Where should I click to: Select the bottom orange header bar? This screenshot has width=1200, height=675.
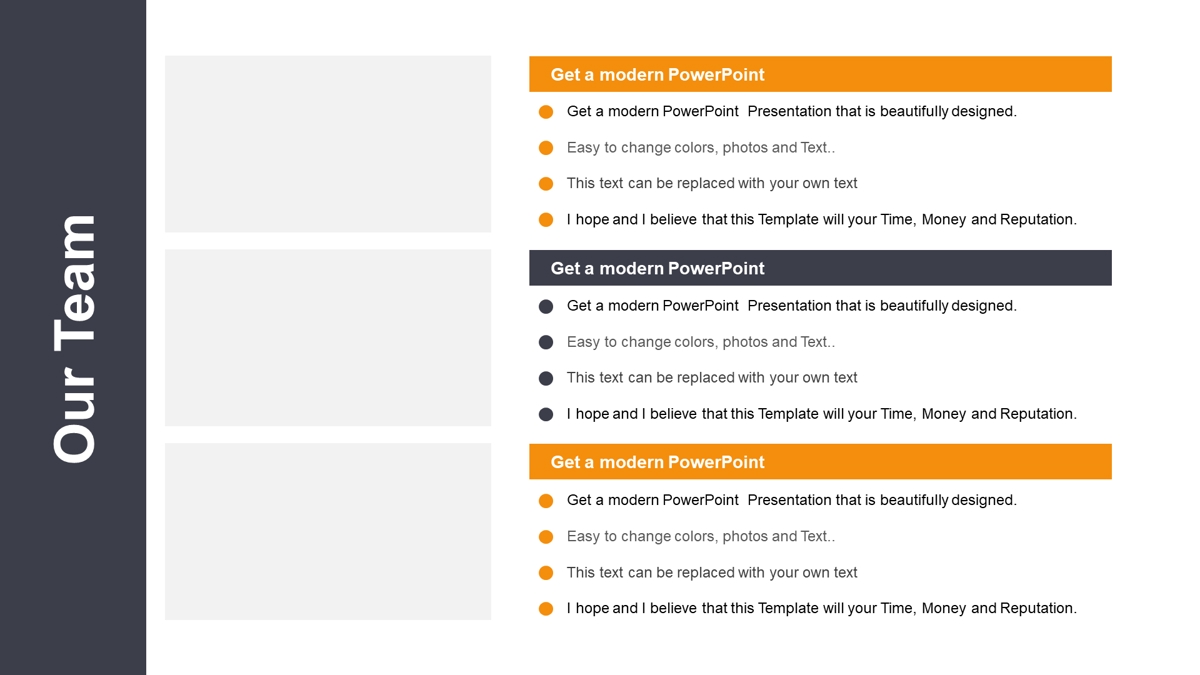tap(820, 462)
